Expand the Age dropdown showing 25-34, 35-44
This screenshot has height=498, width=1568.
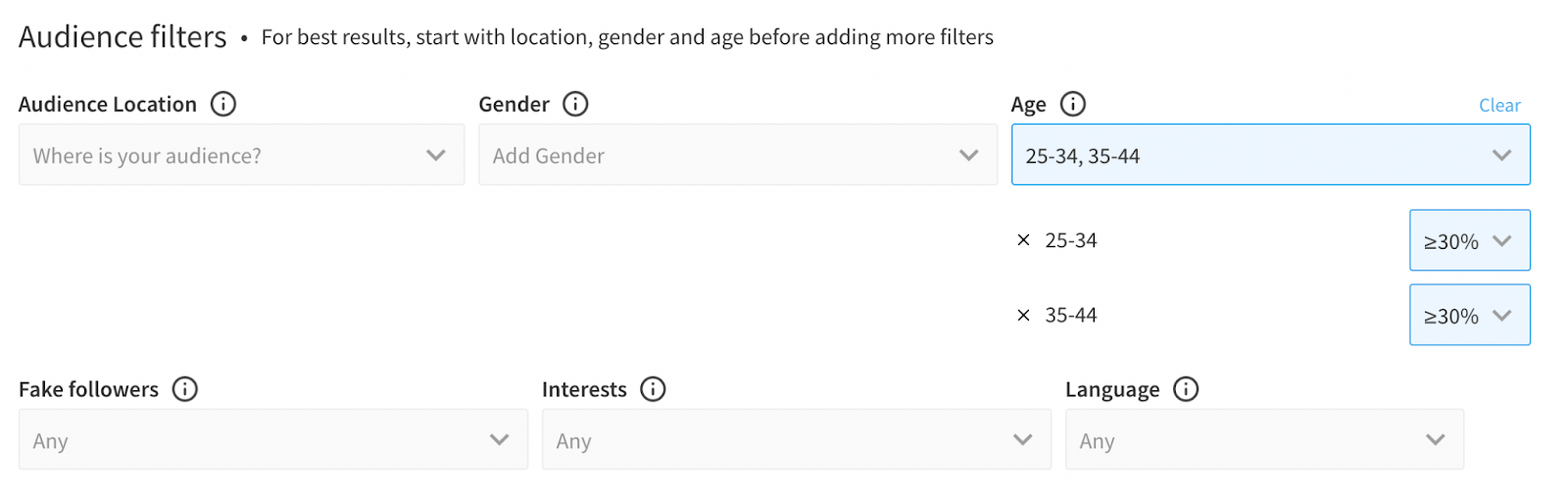(1270, 155)
